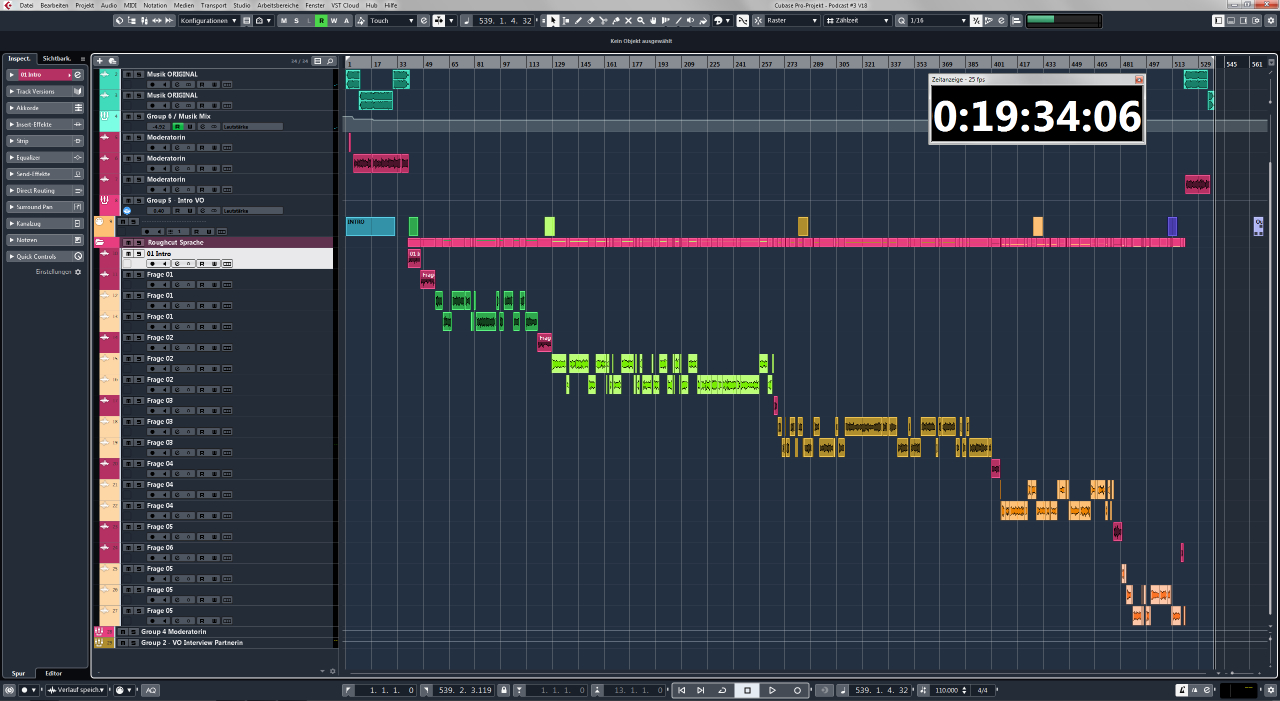The width and height of the screenshot is (1280, 701).
Task: Toggle the global Read automation (R) button
Action: tap(321, 21)
